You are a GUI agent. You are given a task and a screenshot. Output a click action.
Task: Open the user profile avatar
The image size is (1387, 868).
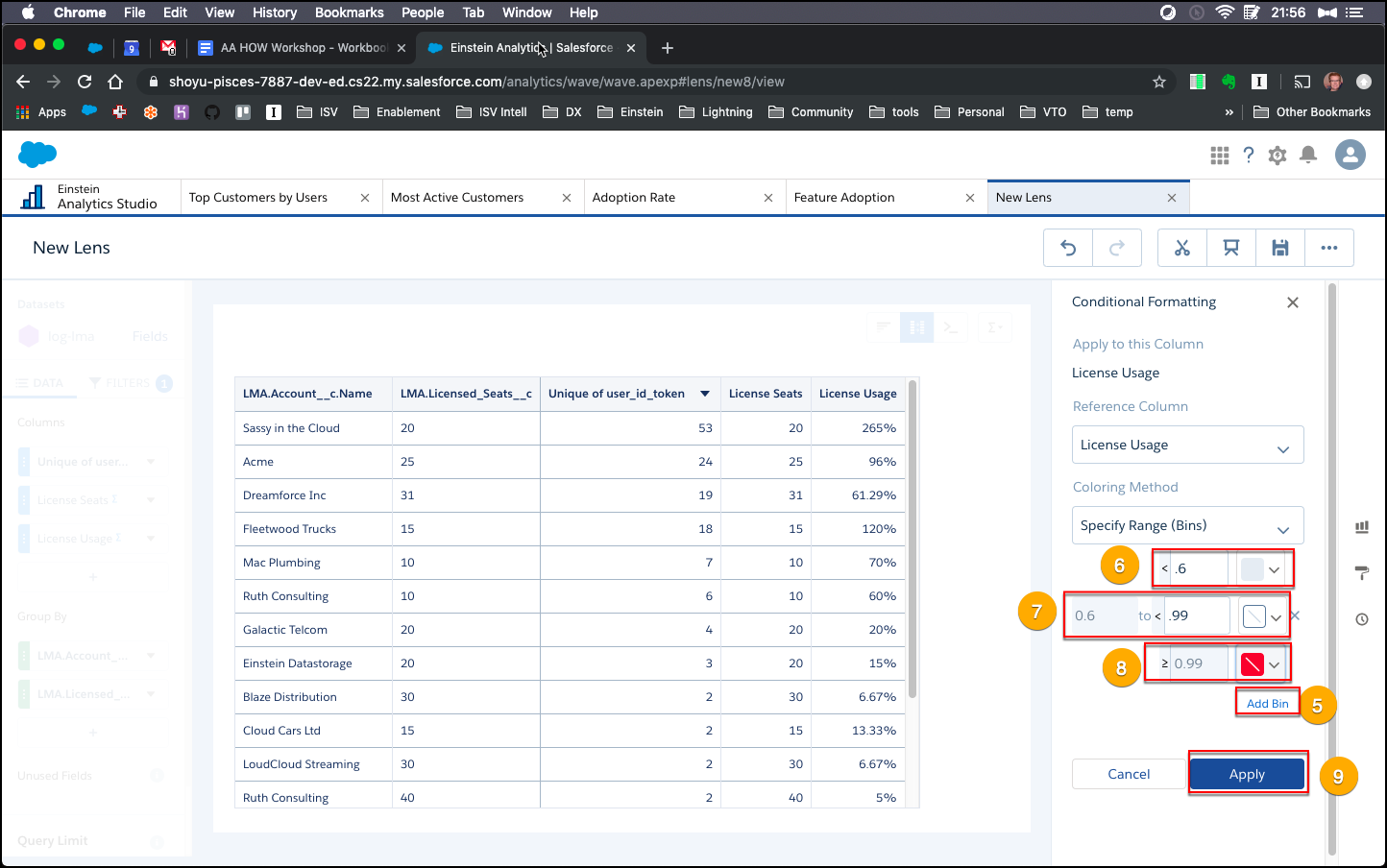click(1350, 155)
